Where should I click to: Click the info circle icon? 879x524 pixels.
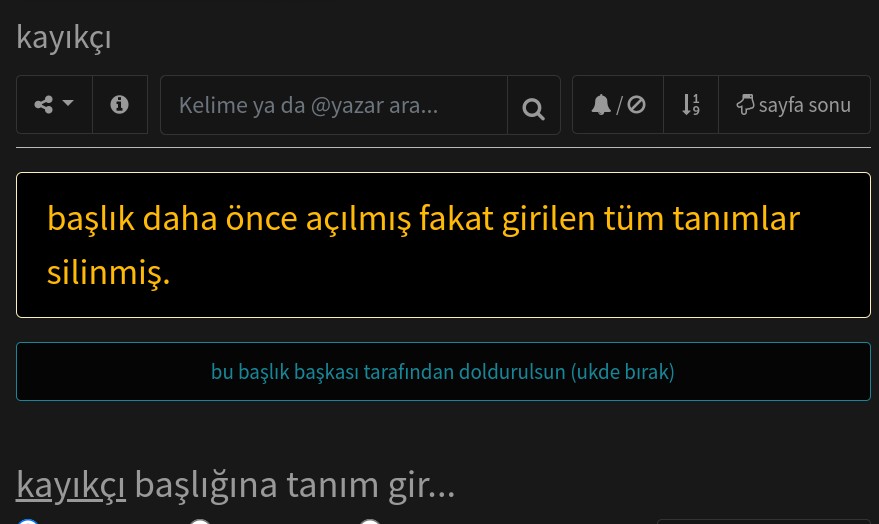(x=119, y=105)
